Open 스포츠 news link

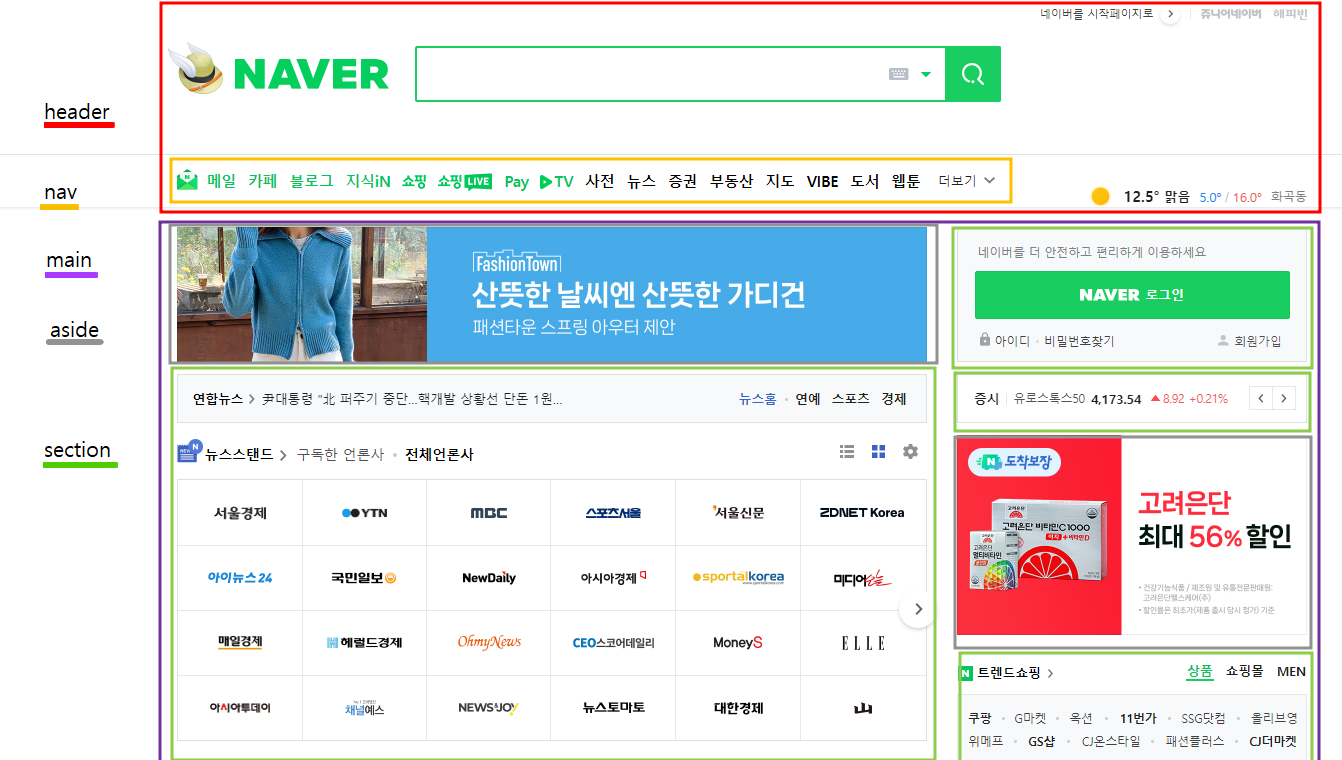click(x=851, y=399)
